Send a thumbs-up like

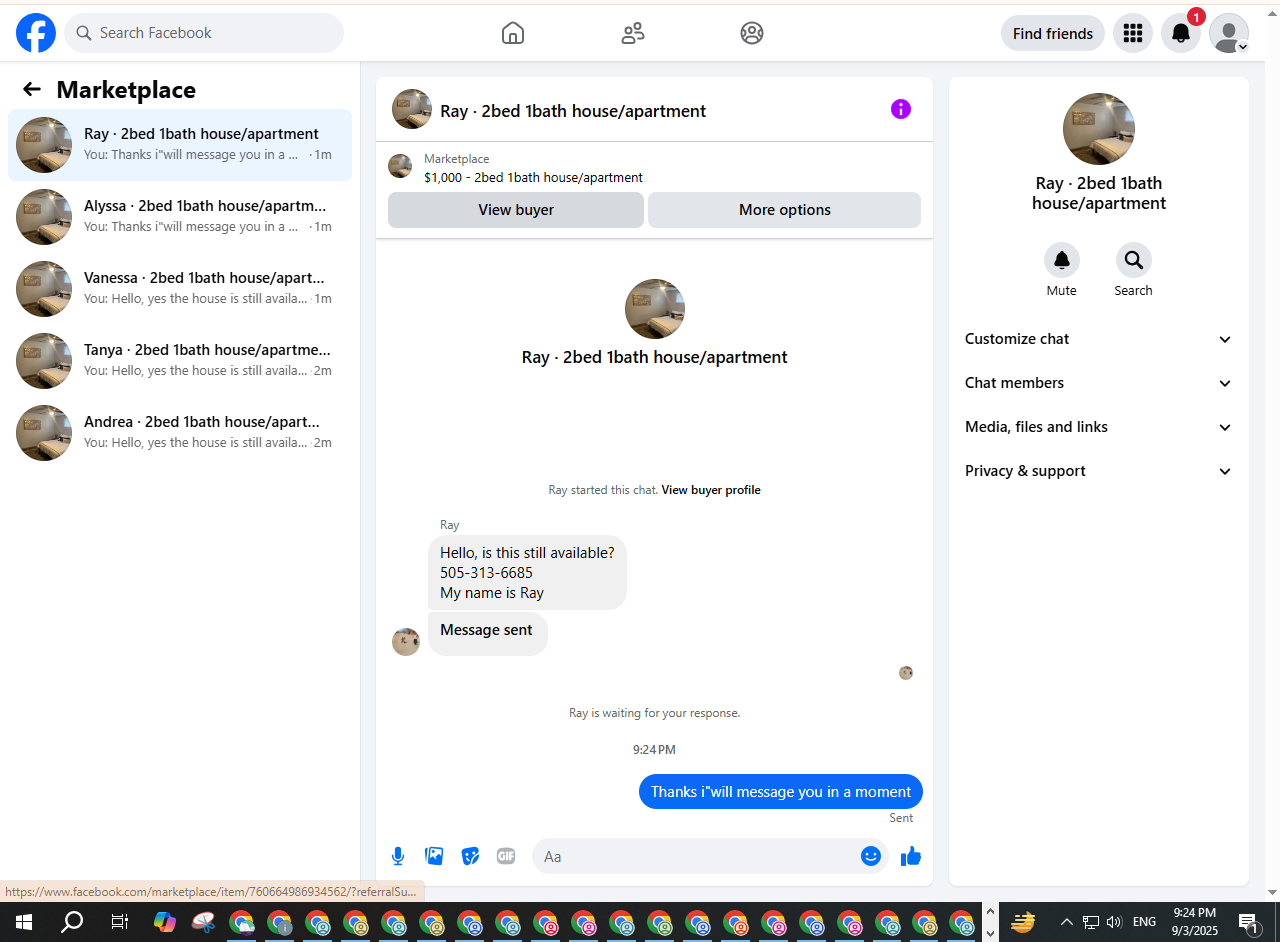coord(911,856)
